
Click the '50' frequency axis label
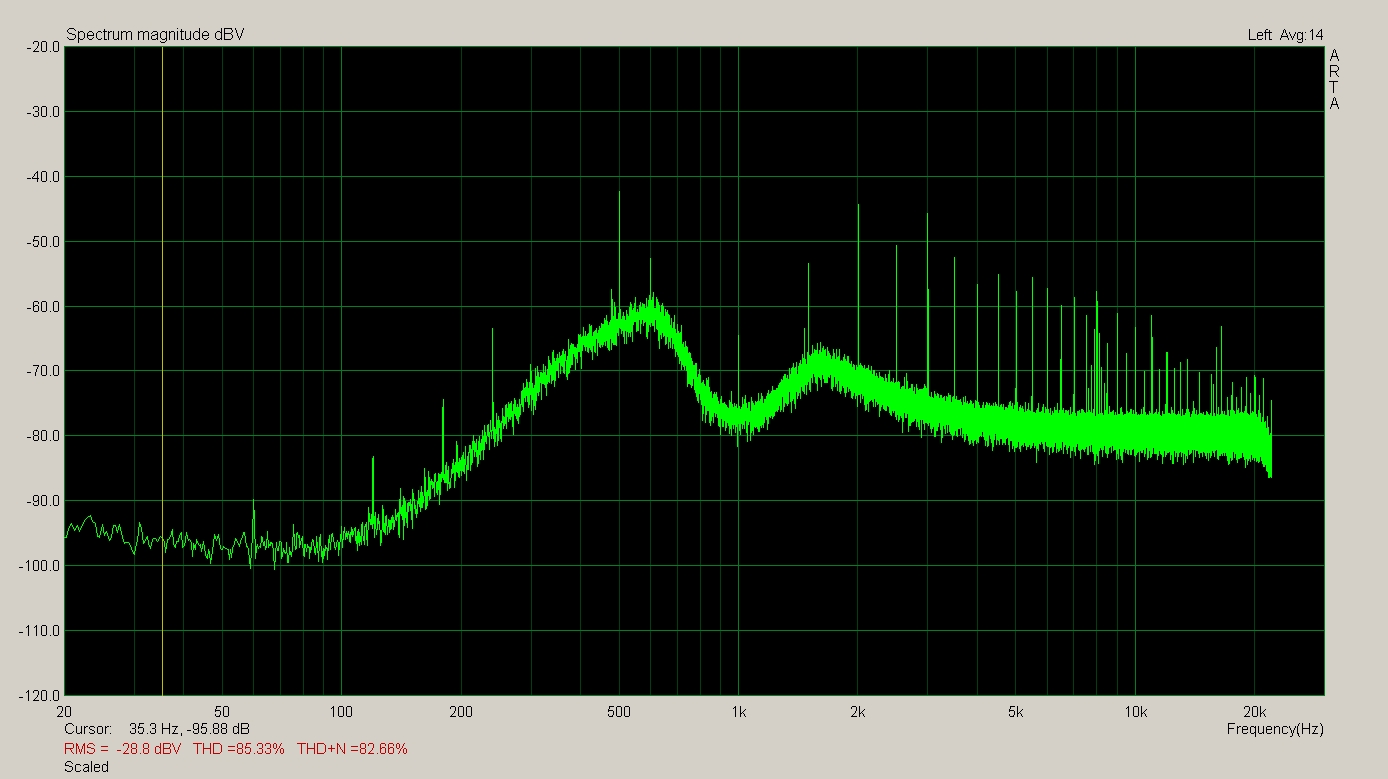222,712
